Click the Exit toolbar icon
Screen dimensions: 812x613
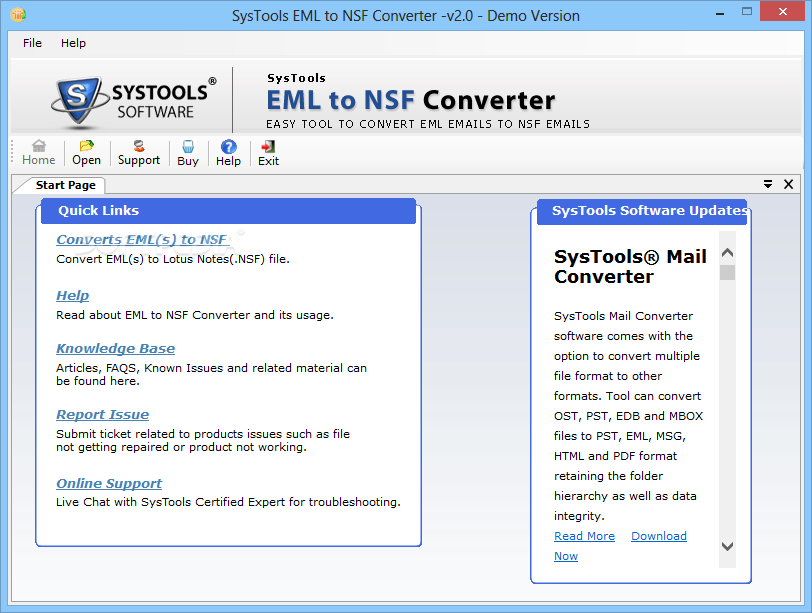click(268, 153)
